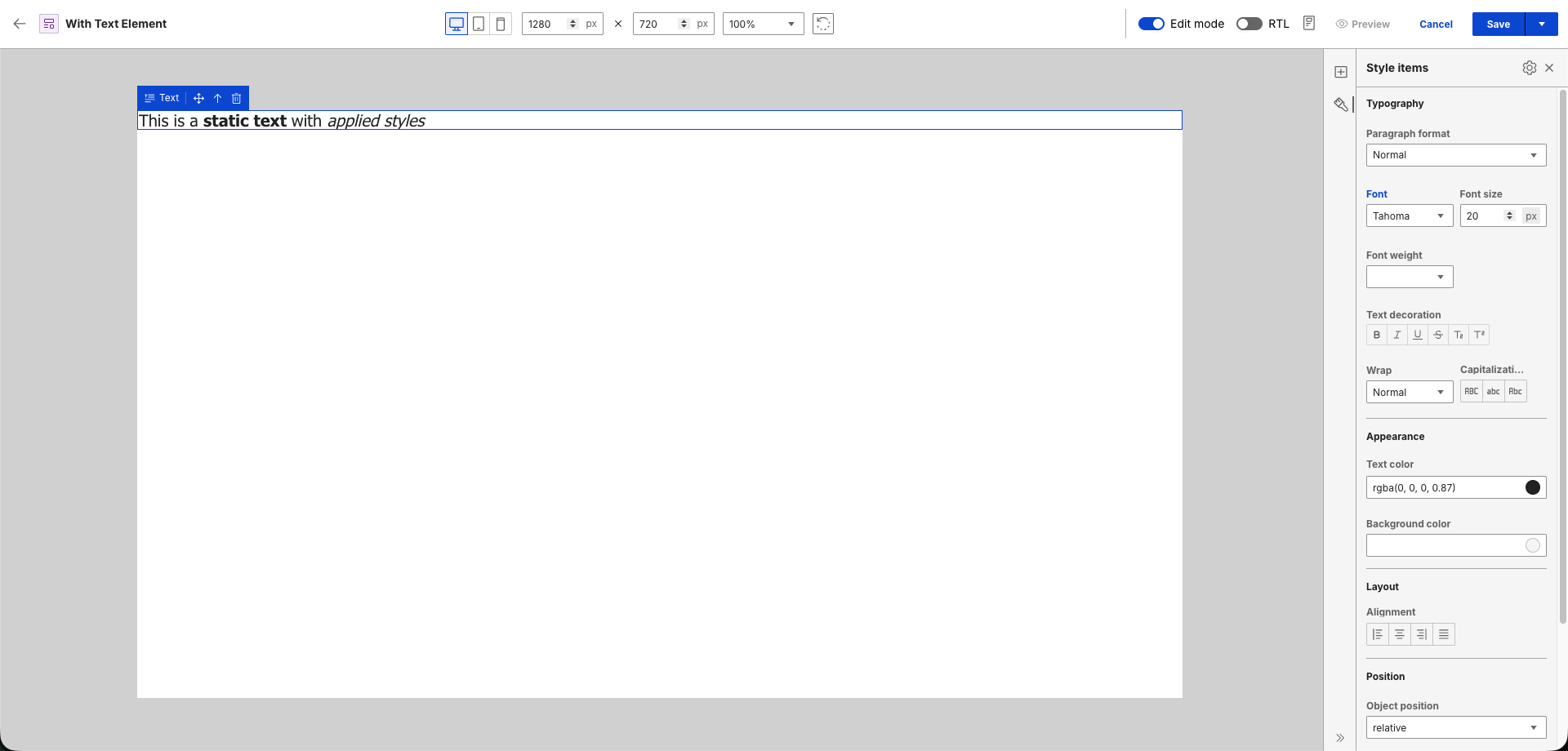Apply underline text decoration
The image size is (1568, 751).
pos(1418,335)
